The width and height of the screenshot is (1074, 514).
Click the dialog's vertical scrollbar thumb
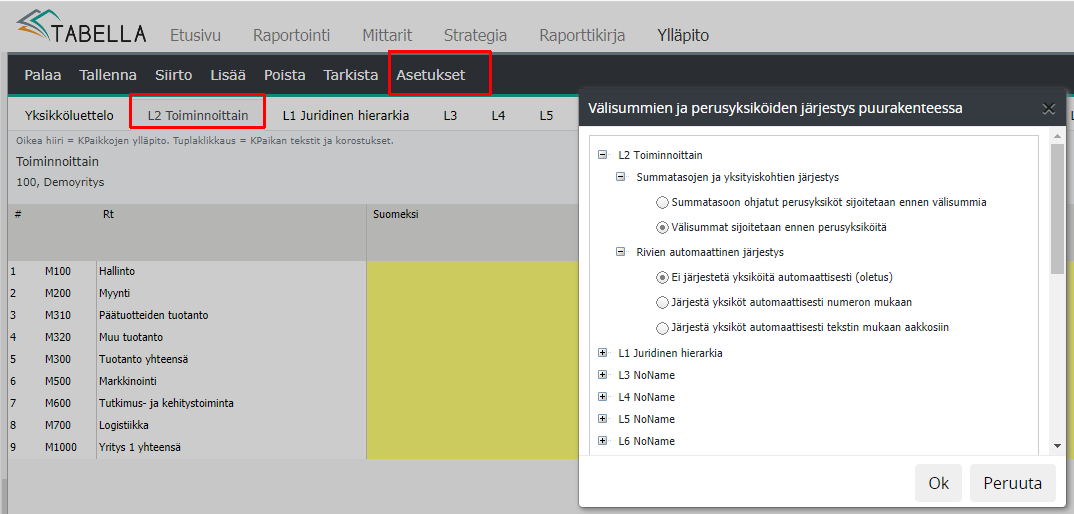(x=1057, y=210)
